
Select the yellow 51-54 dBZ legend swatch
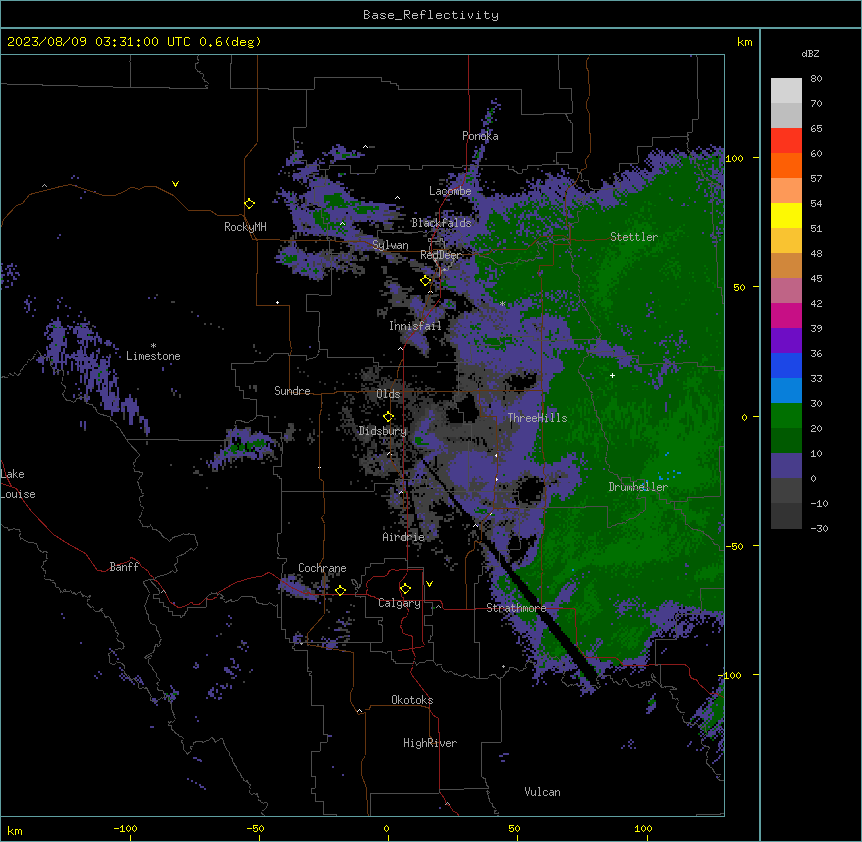pyautogui.click(x=786, y=215)
